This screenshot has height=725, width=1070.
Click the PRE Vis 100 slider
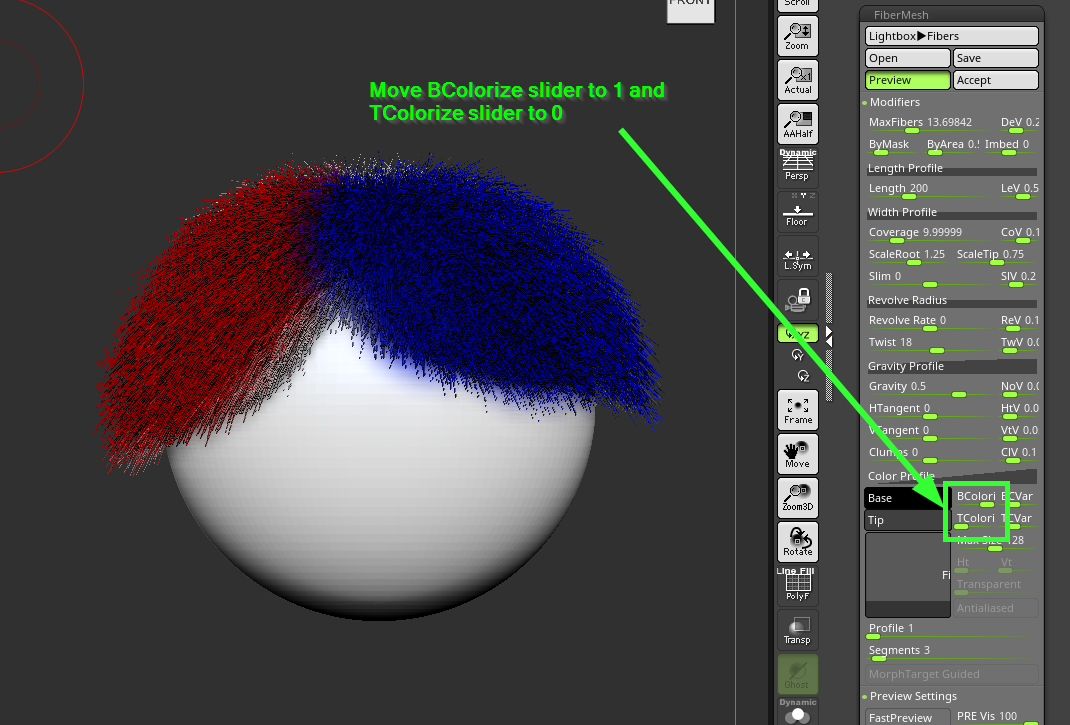[996, 717]
